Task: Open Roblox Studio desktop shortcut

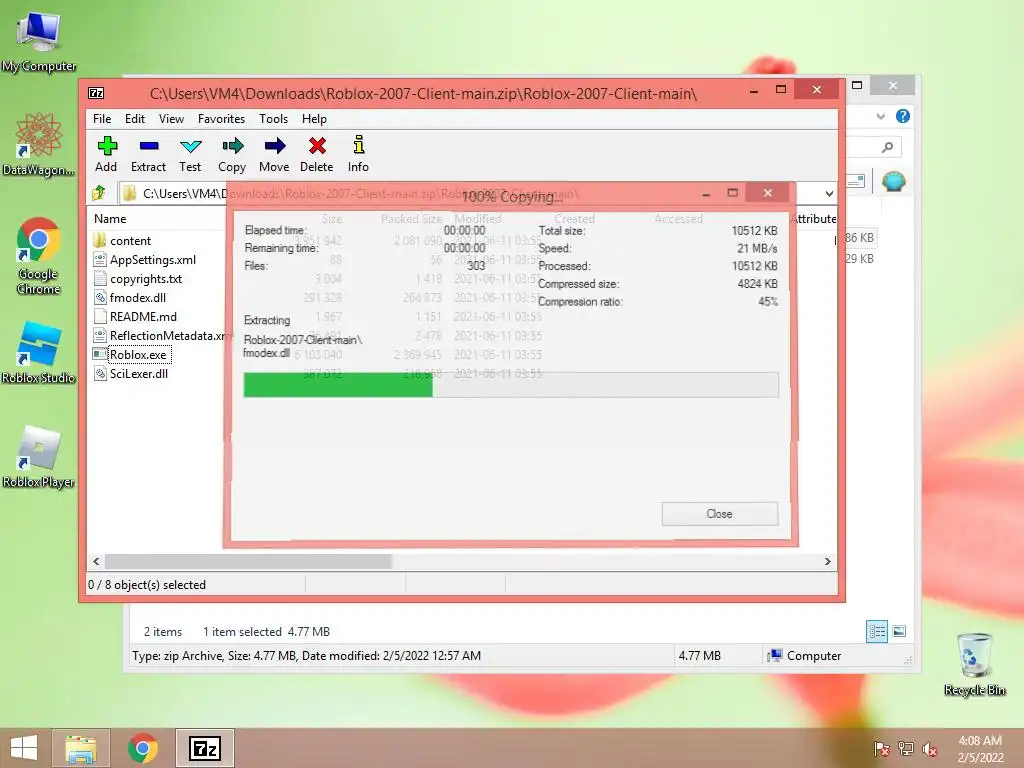Action: tap(39, 353)
